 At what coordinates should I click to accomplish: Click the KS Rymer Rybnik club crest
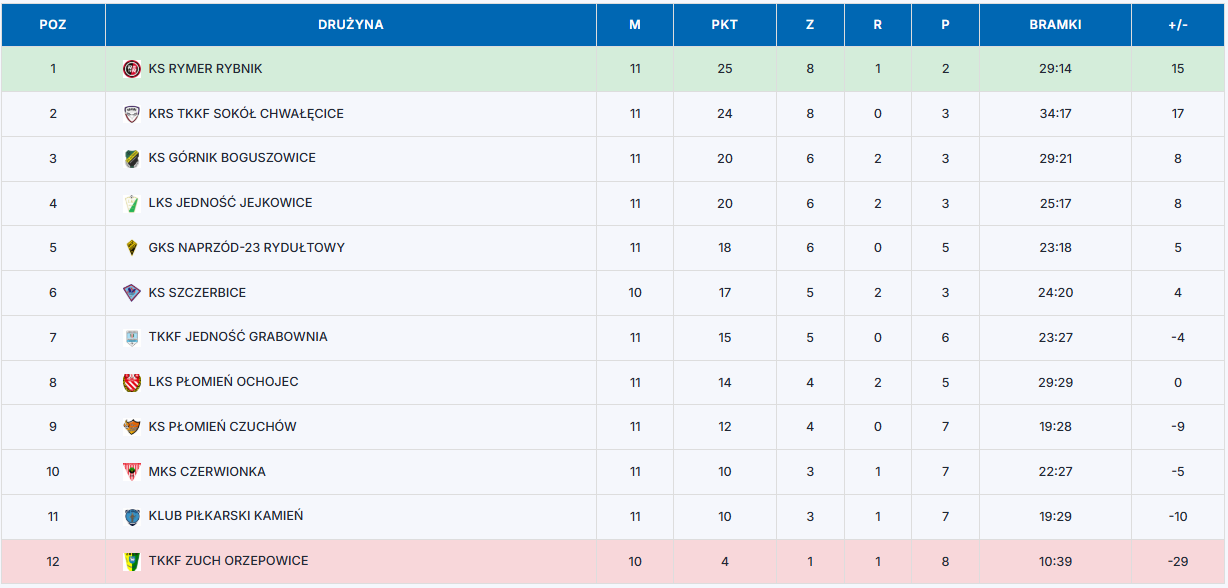tap(131, 69)
